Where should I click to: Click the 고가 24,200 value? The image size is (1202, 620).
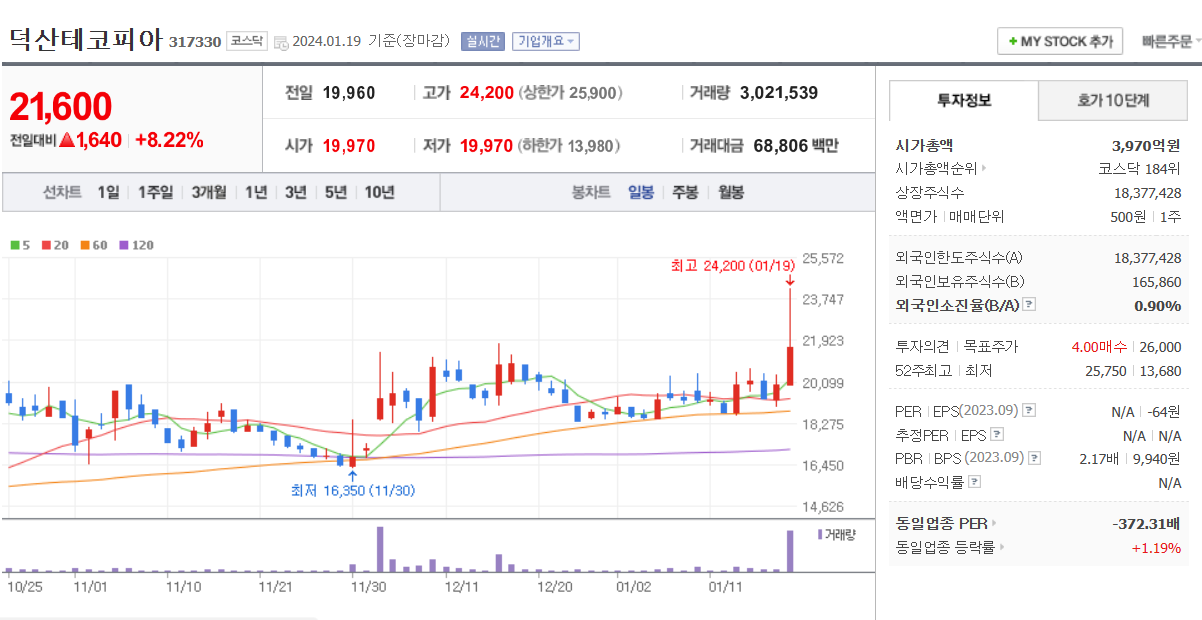[487, 93]
